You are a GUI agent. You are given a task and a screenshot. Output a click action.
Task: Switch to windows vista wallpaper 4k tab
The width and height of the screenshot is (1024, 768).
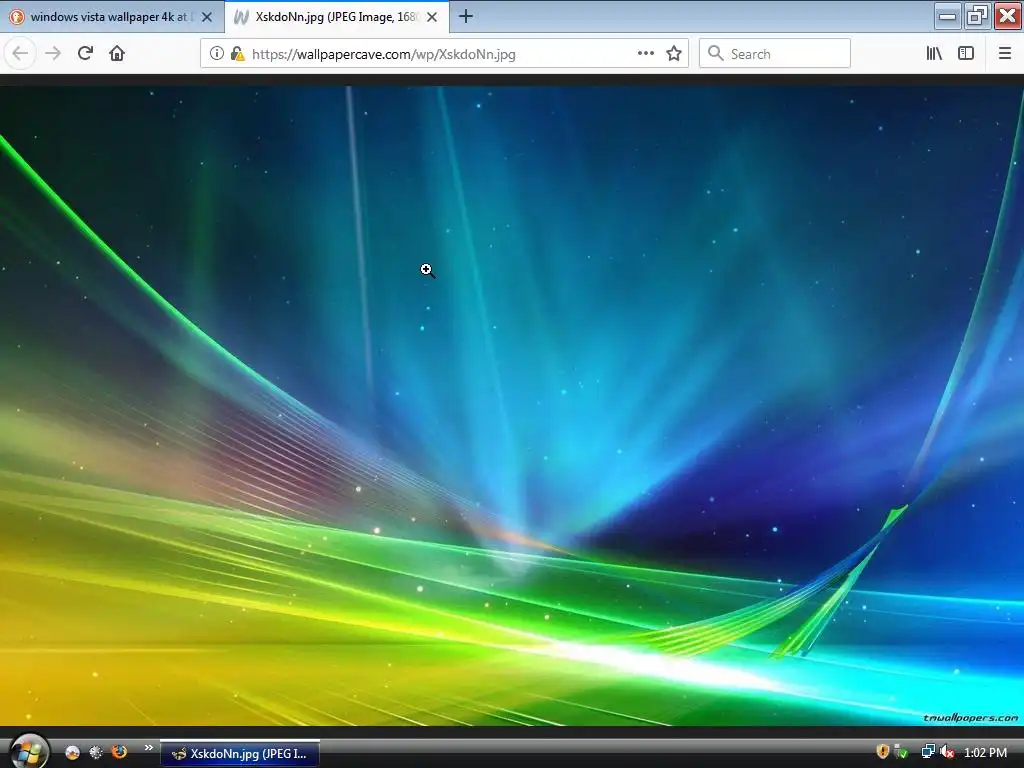[x=112, y=17]
